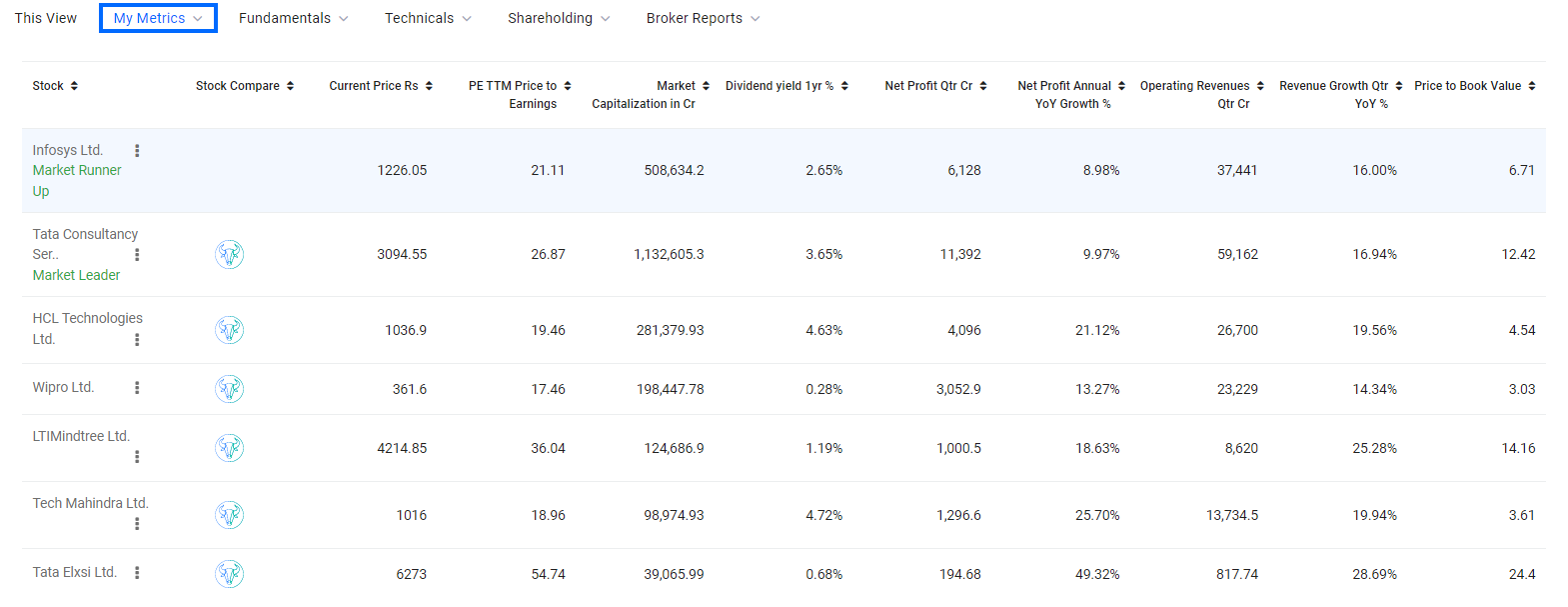Open the Shareholding dropdown

(559, 18)
